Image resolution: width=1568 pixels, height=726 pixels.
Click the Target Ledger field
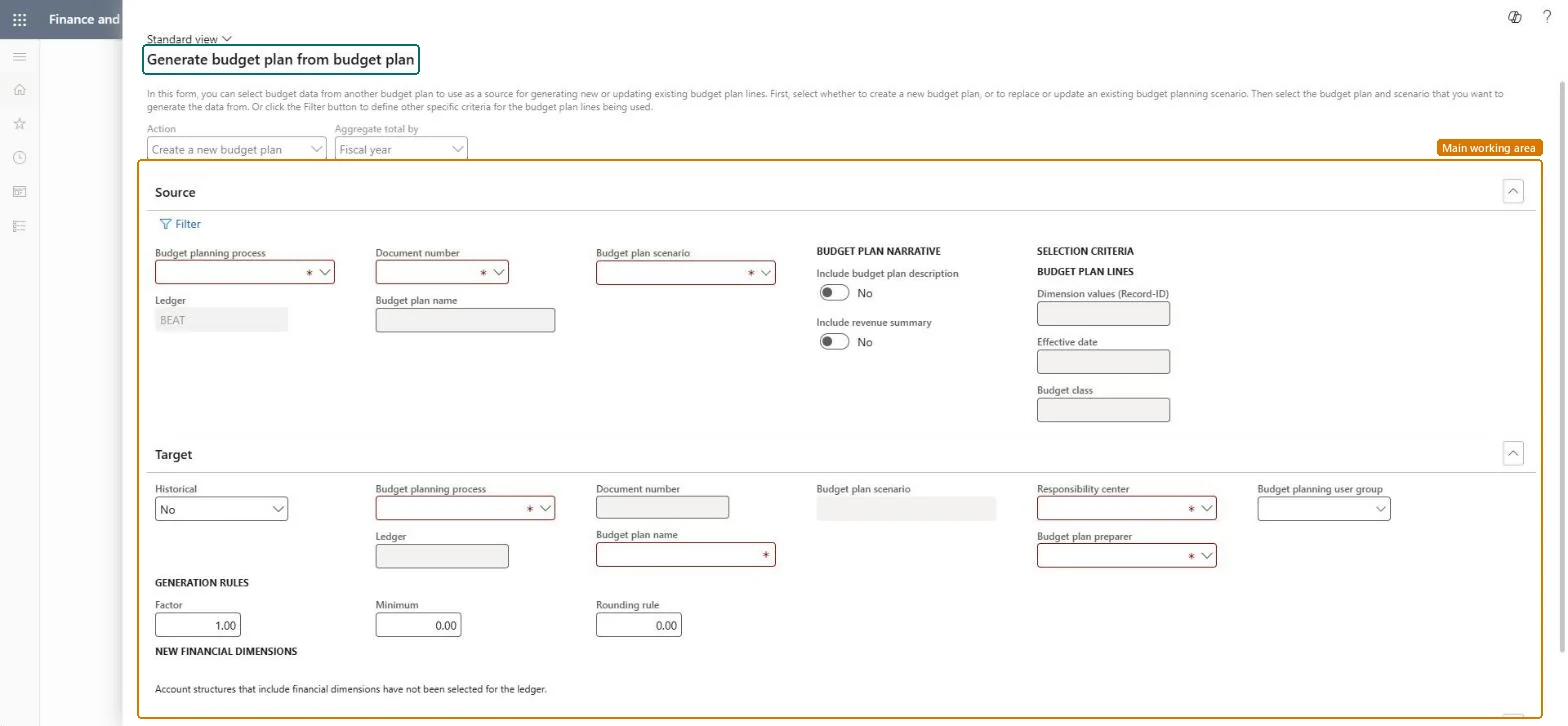pos(442,556)
